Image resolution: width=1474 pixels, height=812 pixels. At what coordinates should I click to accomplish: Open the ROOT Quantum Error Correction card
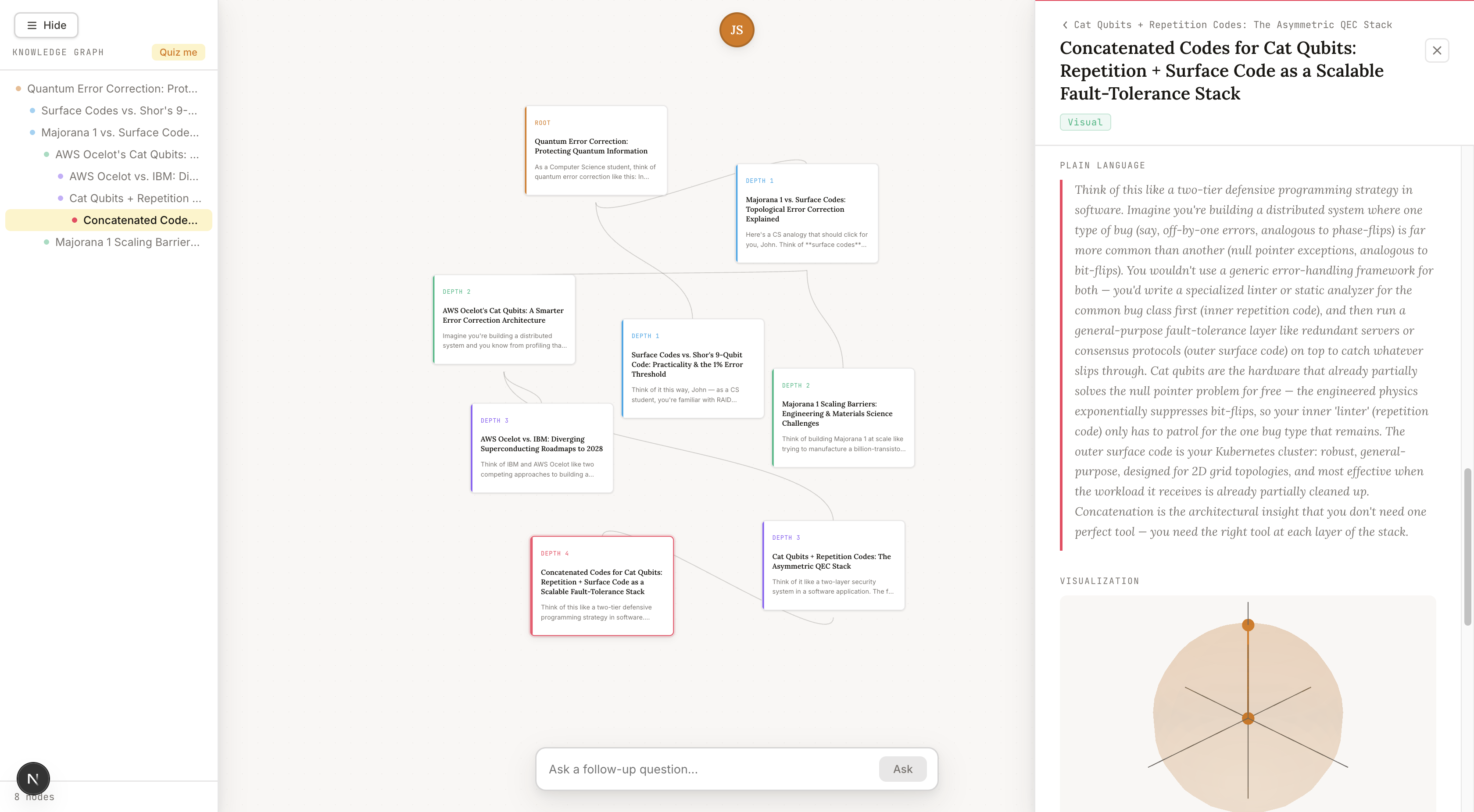coord(596,150)
